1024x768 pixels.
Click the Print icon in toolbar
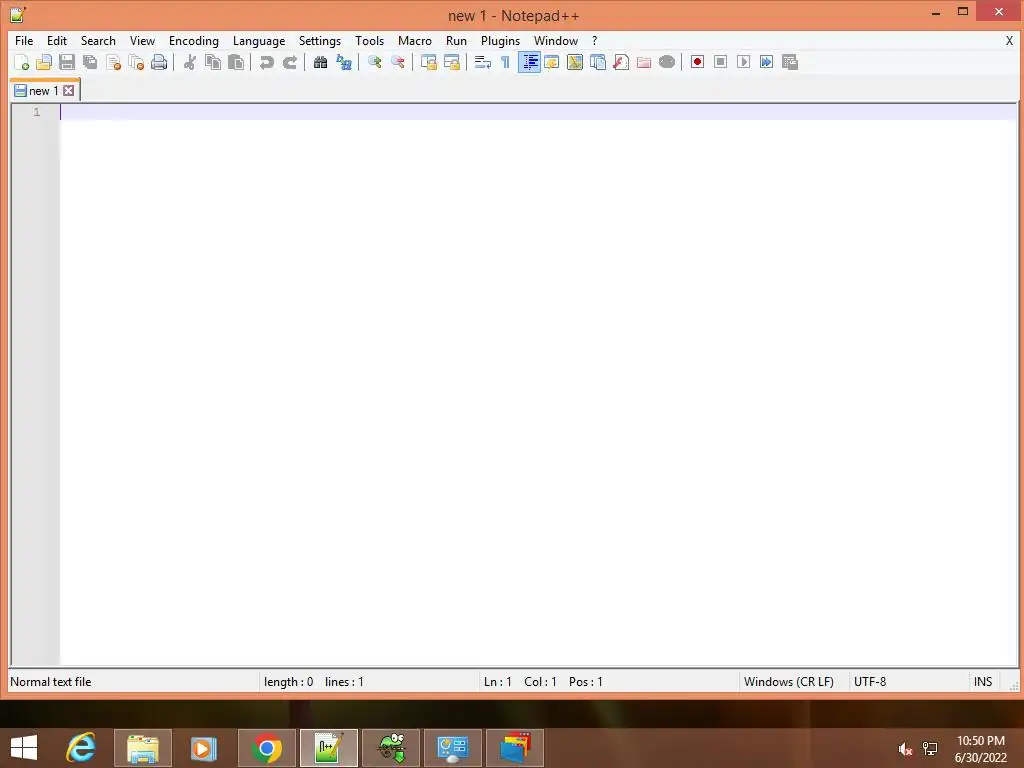tap(159, 62)
